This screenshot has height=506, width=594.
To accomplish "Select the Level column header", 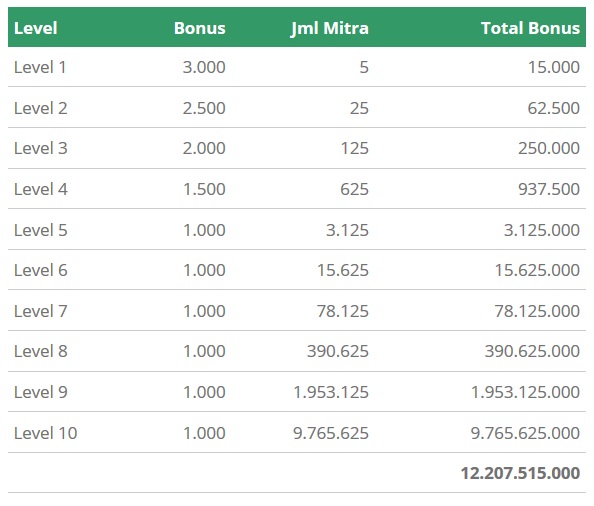I will pos(36,28).
